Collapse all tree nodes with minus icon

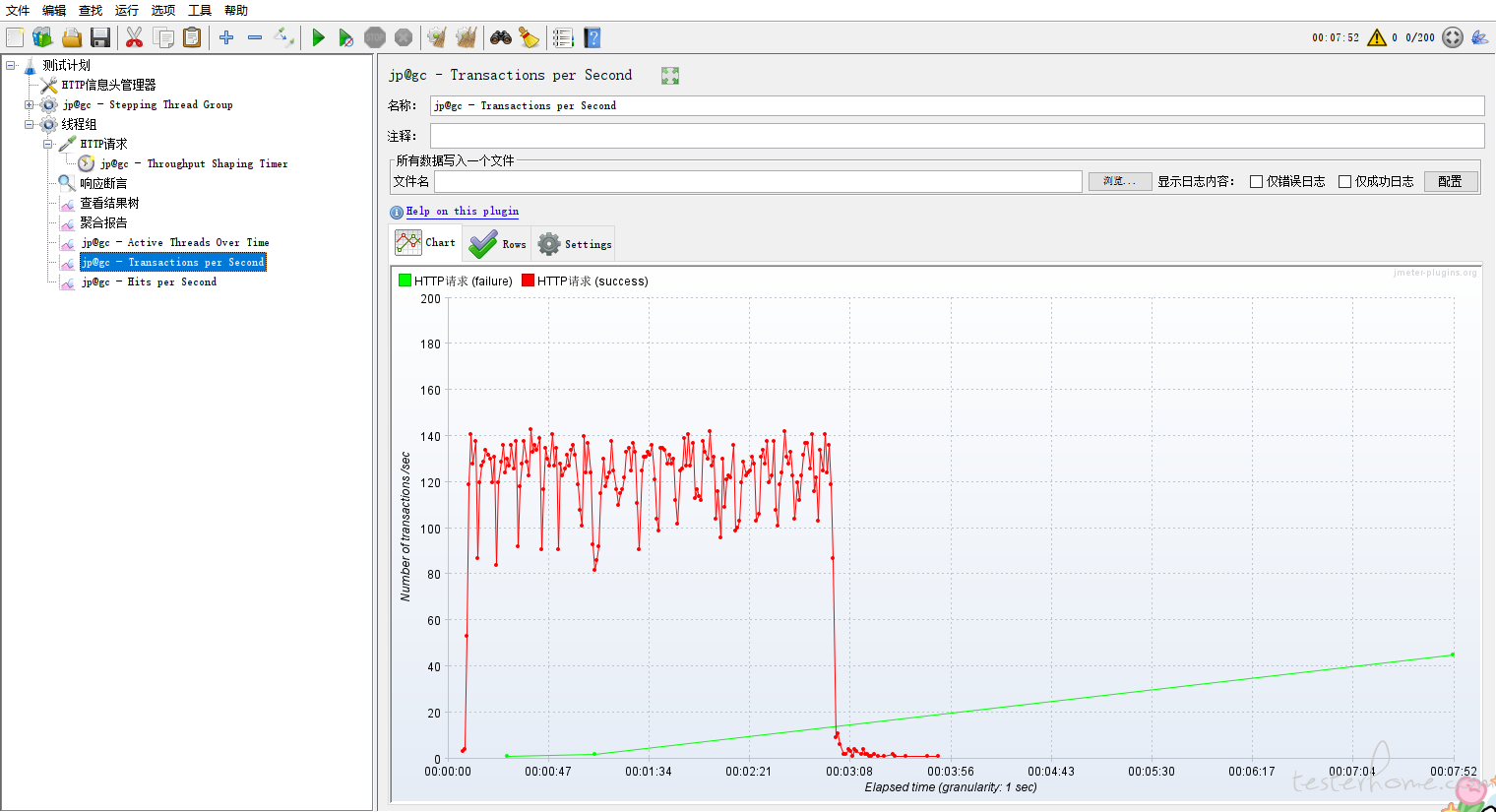coord(255,37)
